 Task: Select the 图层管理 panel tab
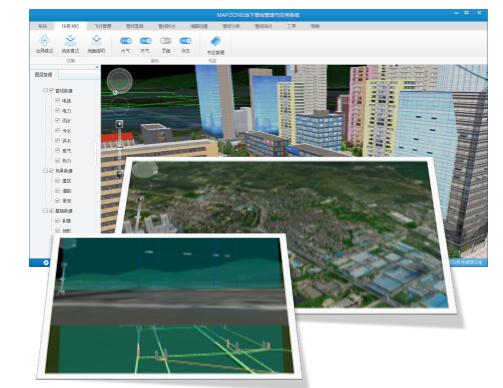[x=44, y=75]
